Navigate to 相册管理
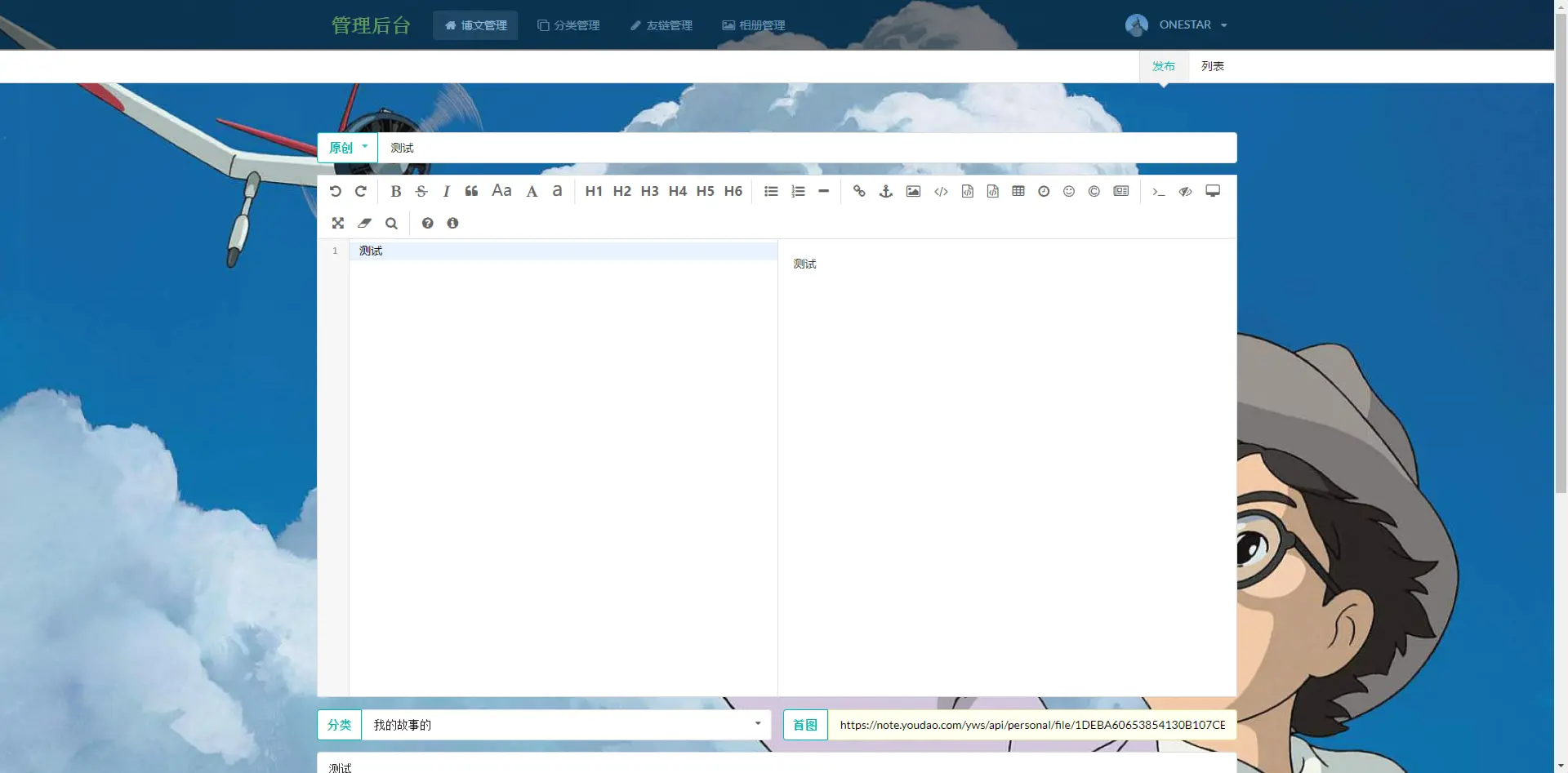The height and width of the screenshot is (773, 1568). click(754, 25)
